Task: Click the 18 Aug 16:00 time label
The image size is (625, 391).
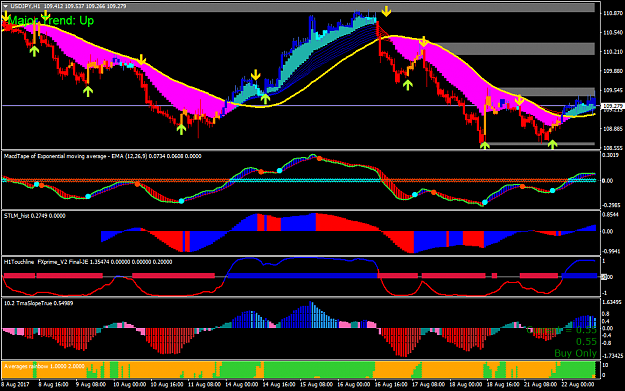Action: coord(504,384)
